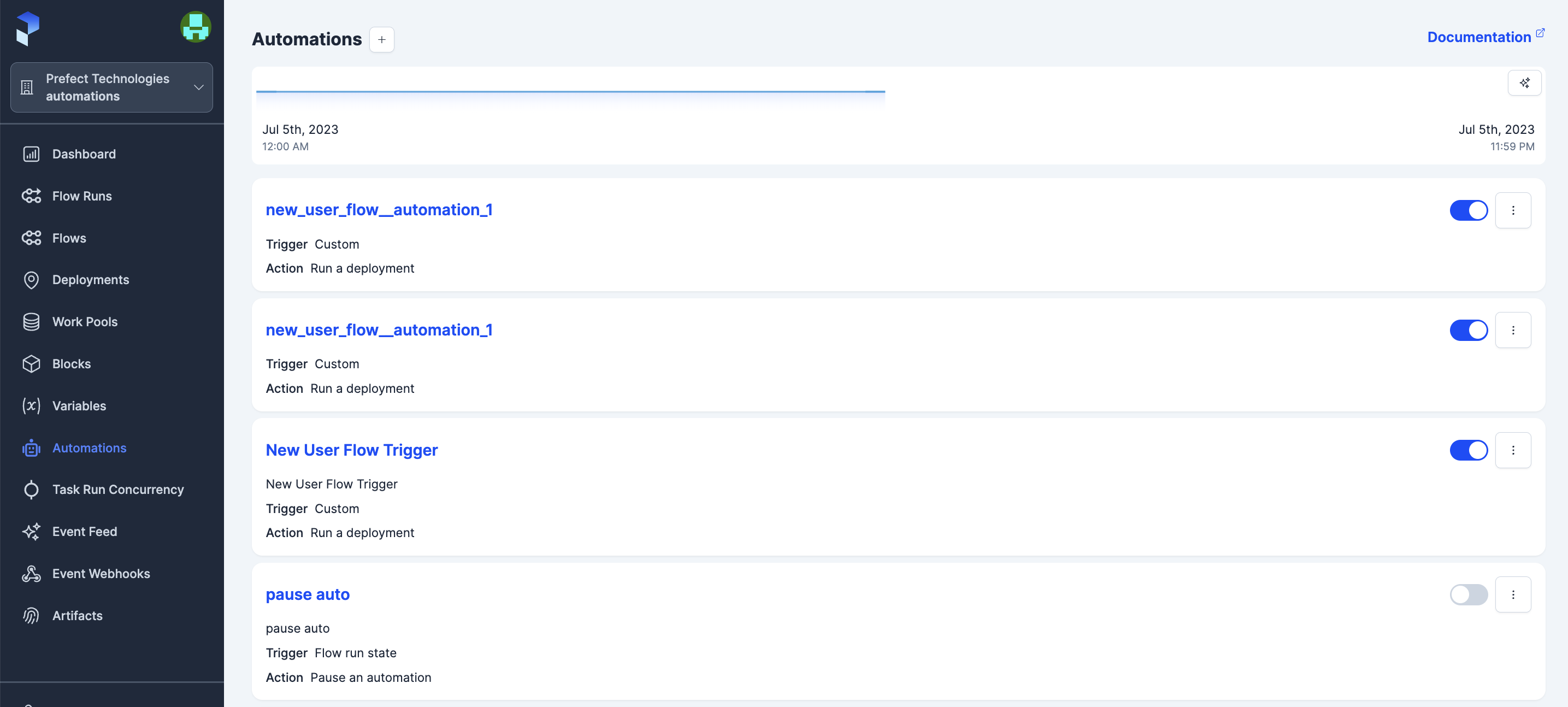
Task: Open options menu for pause auto
Action: pyautogui.click(x=1513, y=594)
